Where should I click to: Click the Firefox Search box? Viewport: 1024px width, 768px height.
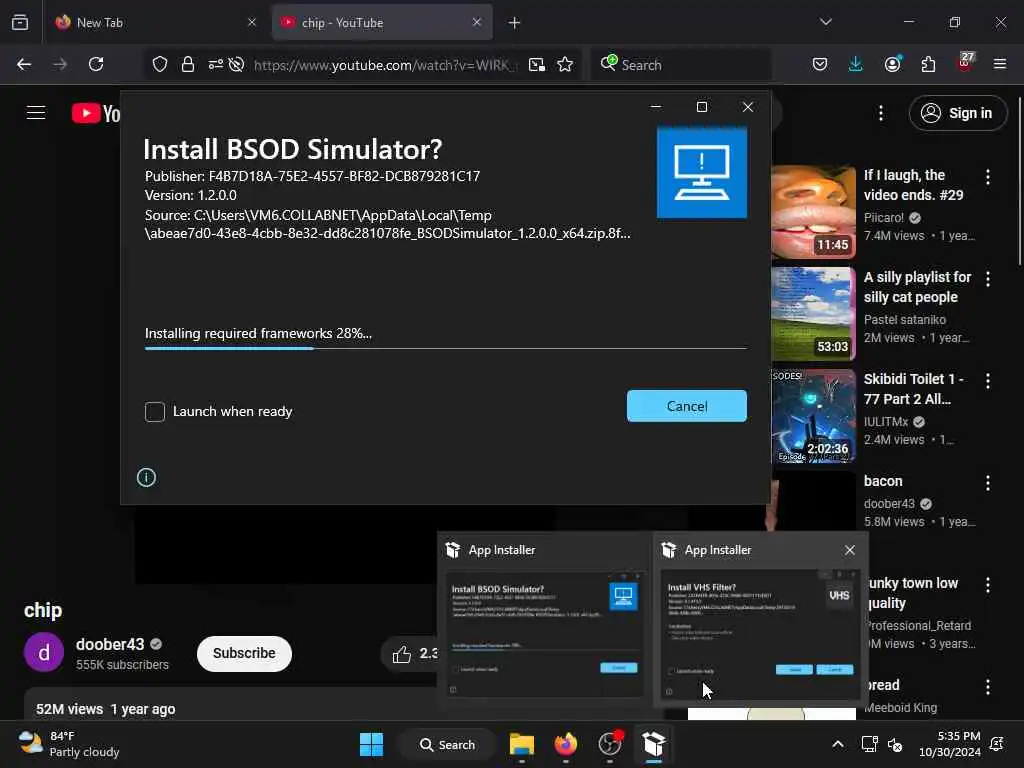pos(680,65)
